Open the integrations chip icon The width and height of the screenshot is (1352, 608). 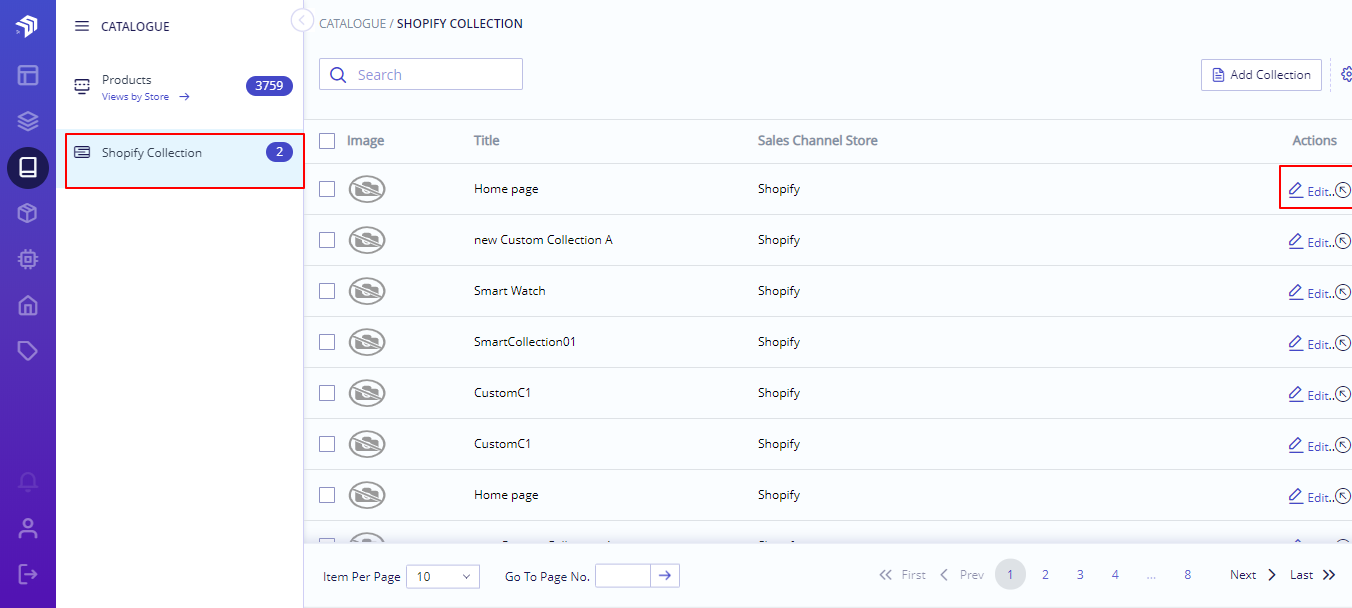click(28, 259)
